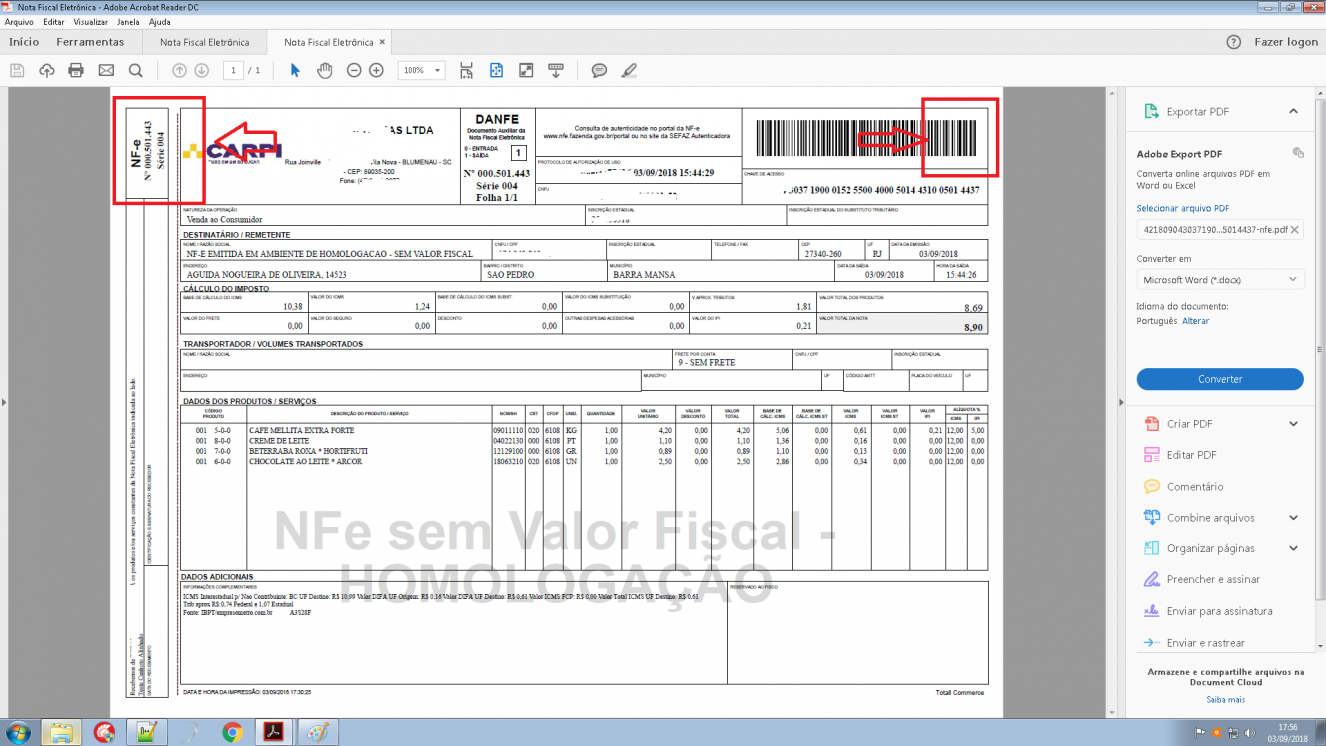Collapse the Exportar PDF section chevron
The height and width of the screenshot is (746, 1326).
pos(1293,112)
